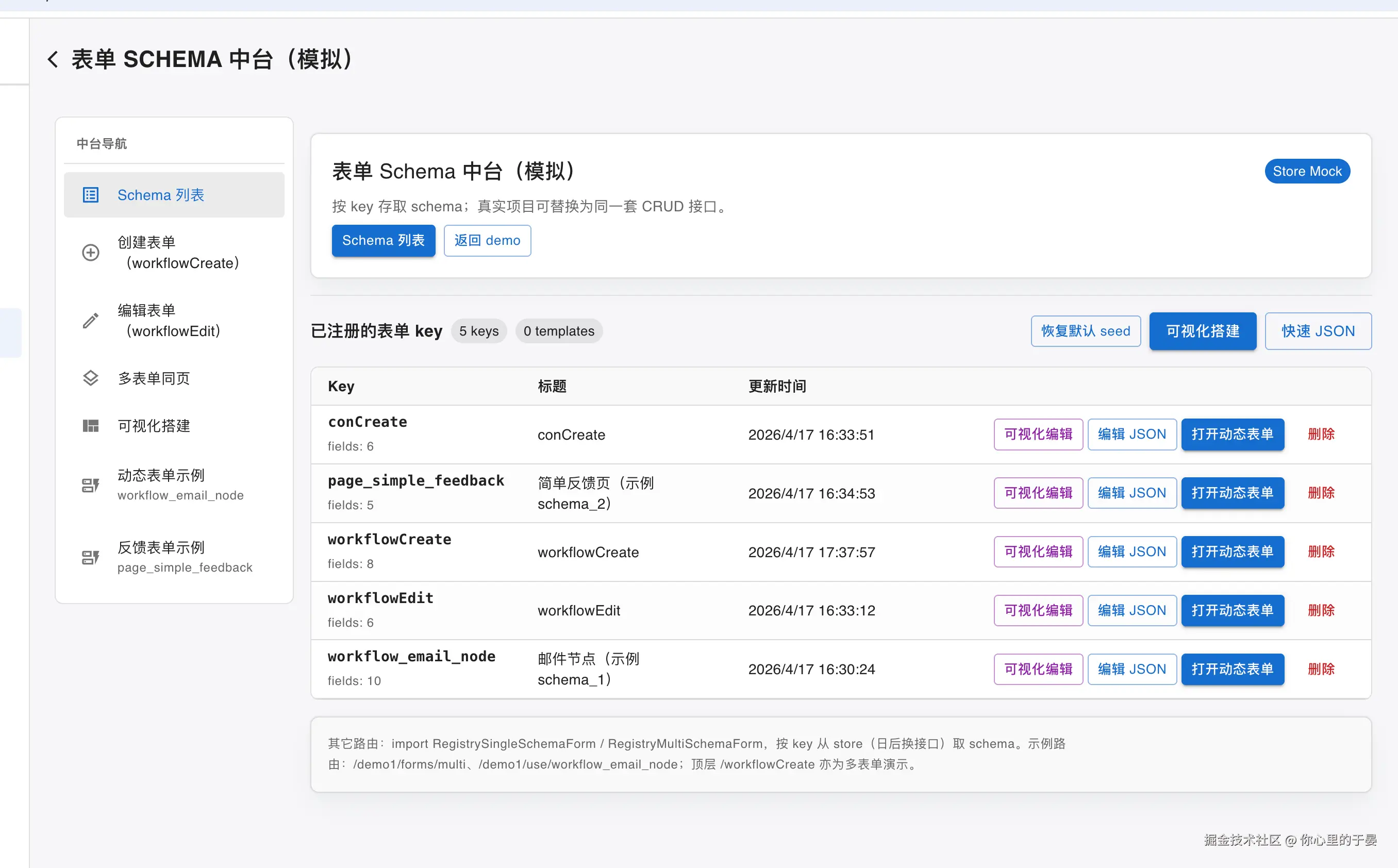This screenshot has width=1398, height=868.
Task: Click 恢复默认 seed button
Action: [1086, 331]
